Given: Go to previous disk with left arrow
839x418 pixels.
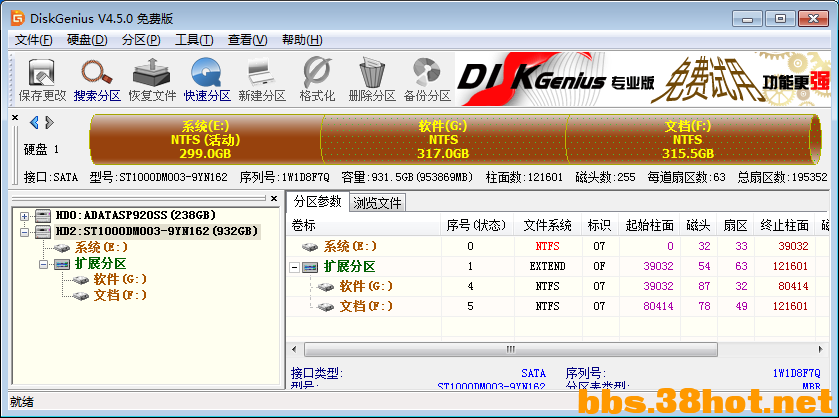Looking at the screenshot, I should point(34,123).
